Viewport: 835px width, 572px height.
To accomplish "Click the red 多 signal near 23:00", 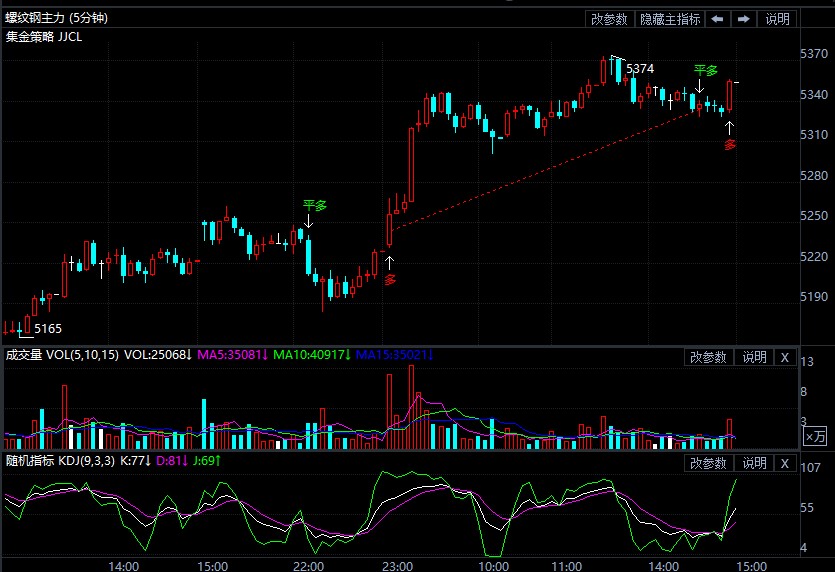I will coord(390,279).
